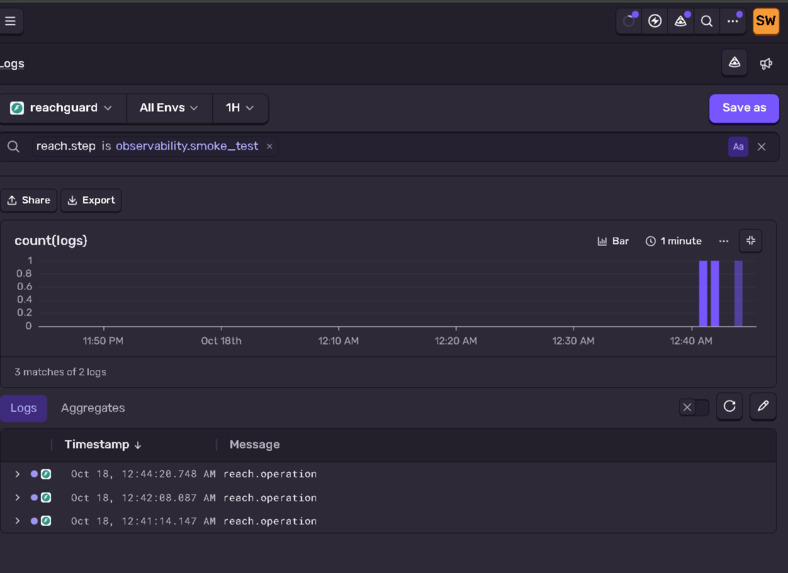Click the 12:41:14.147 AM timestamp text

coord(143,521)
